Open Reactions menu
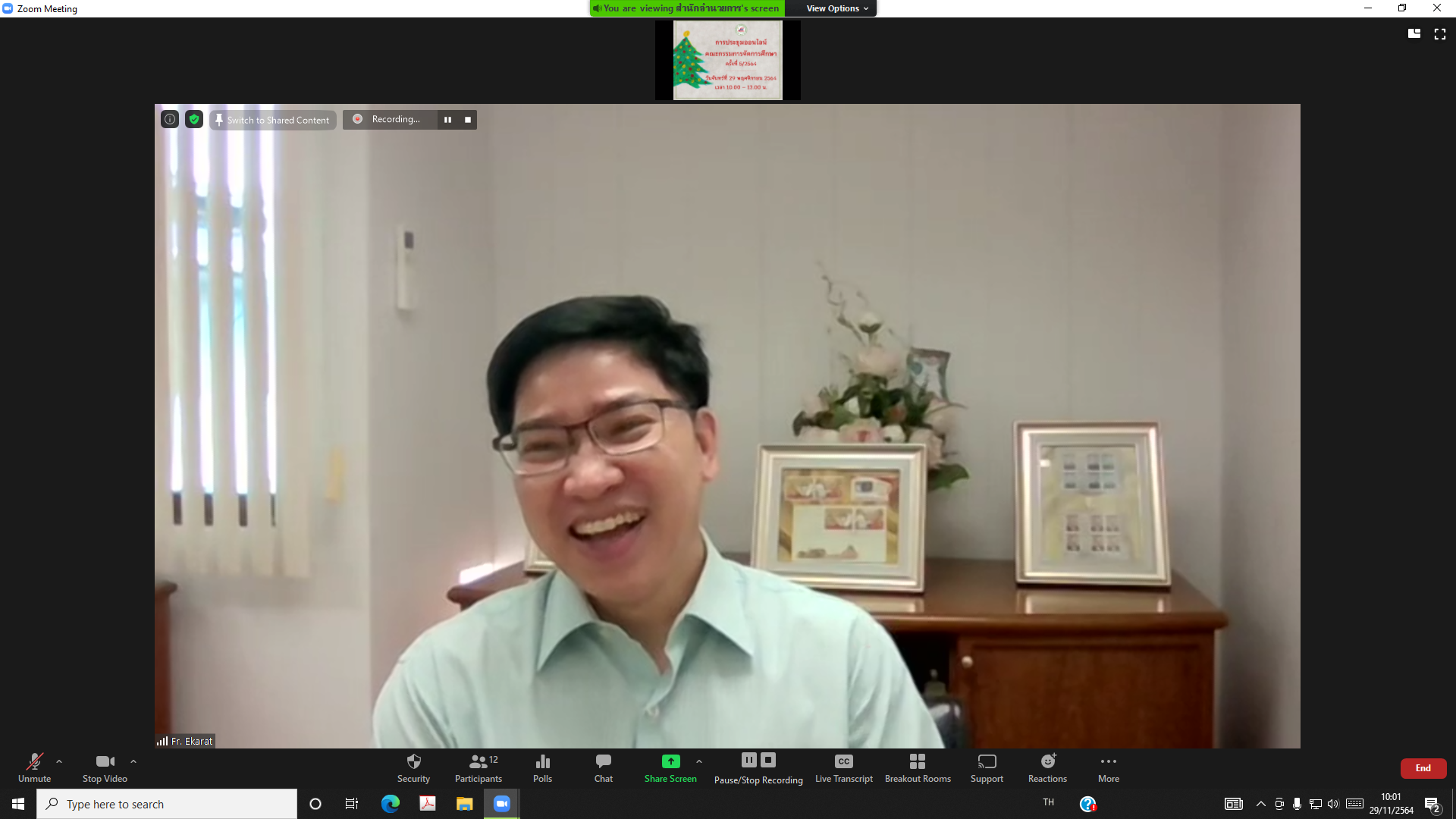This screenshot has width=1456, height=819. point(1047,767)
